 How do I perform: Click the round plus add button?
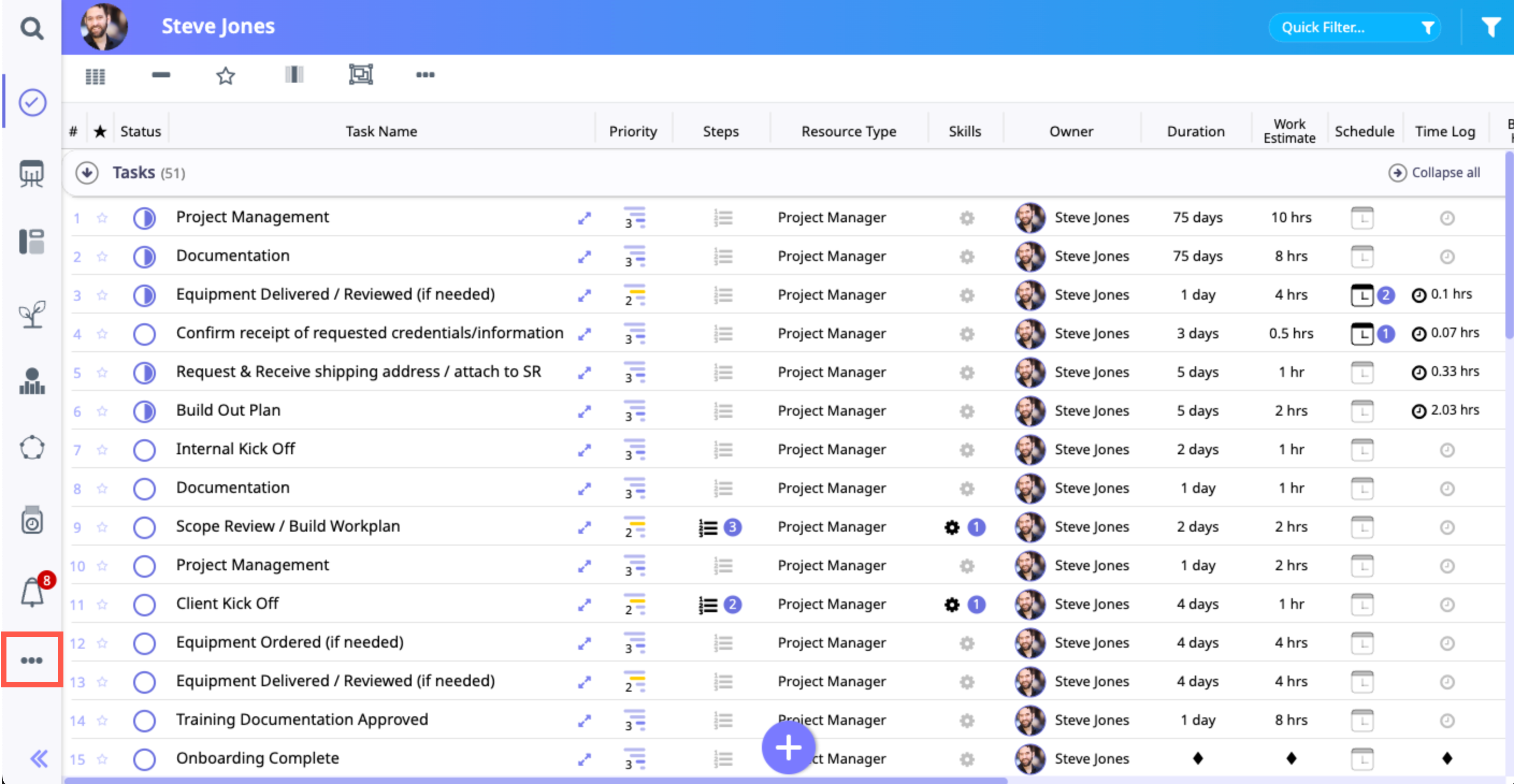click(x=788, y=748)
